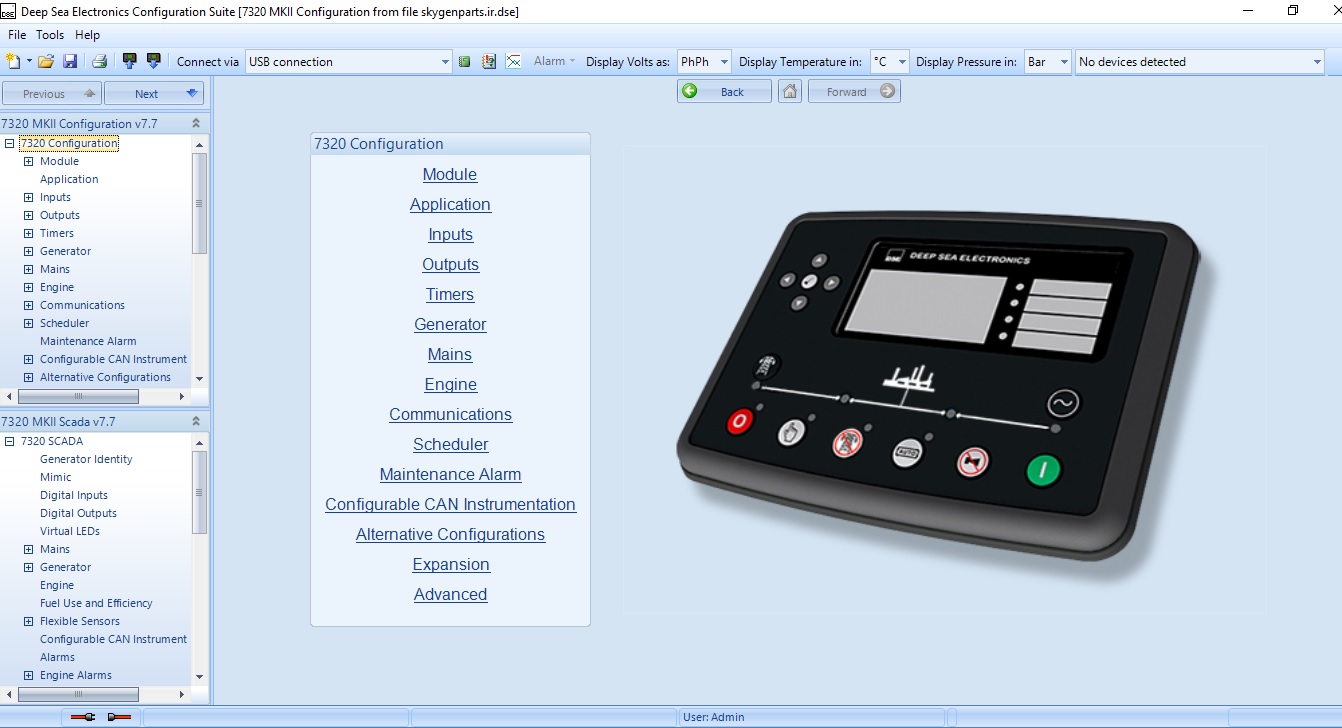Click the Timers link in the 7320 Configuration panel
Image resolution: width=1342 pixels, height=728 pixels.
(450, 294)
